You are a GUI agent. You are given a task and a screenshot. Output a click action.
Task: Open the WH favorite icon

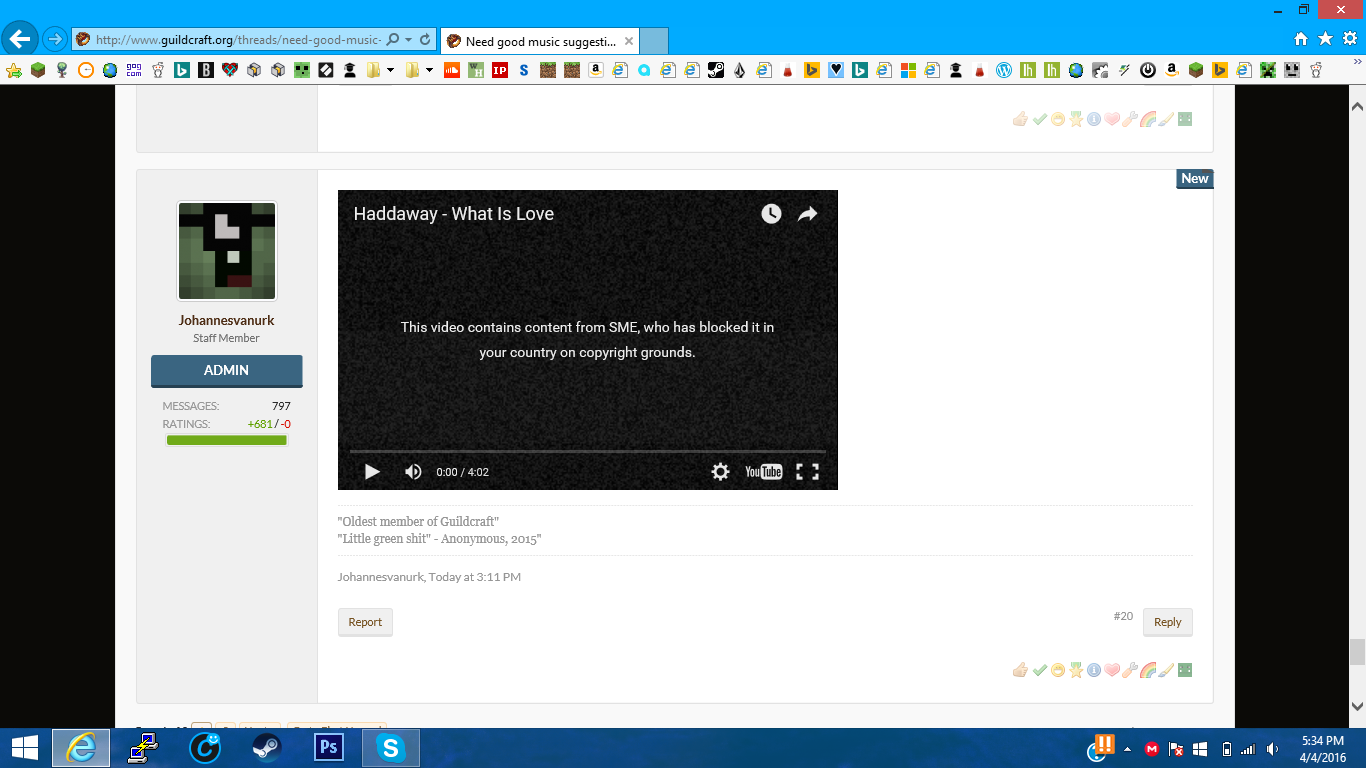[x=476, y=70]
